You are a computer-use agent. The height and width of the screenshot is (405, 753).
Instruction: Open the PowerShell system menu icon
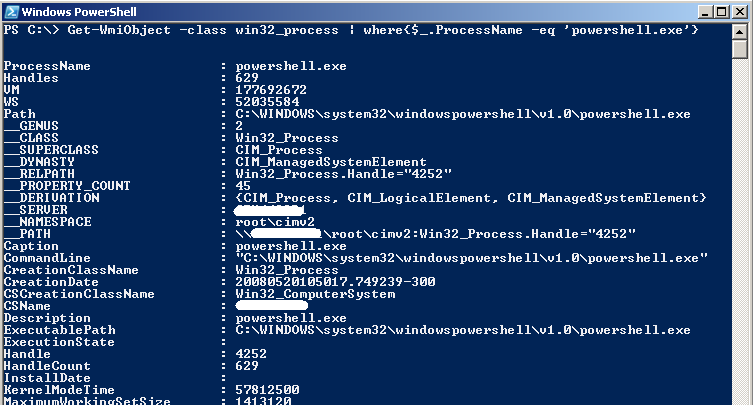point(12,12)
